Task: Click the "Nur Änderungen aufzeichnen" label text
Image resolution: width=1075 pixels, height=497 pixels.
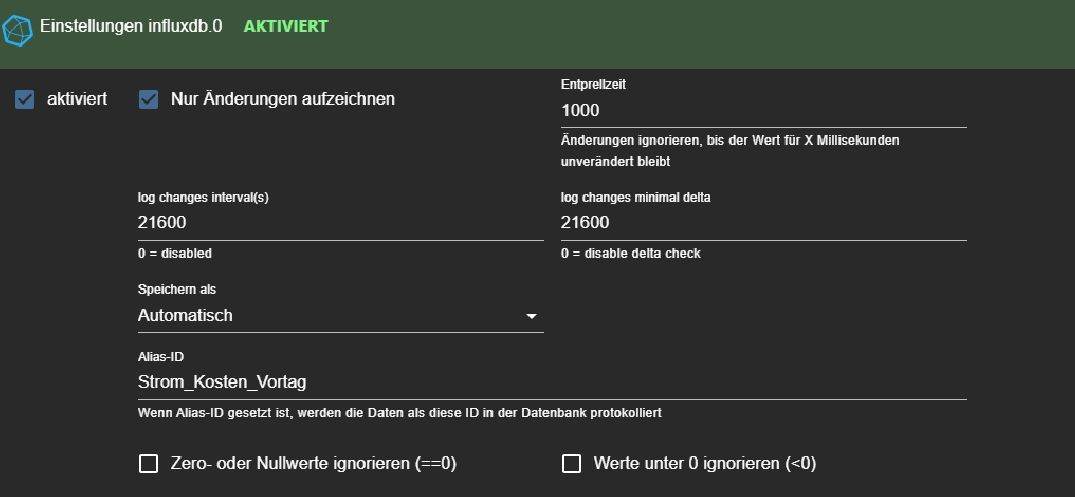Action: point(283,99)
